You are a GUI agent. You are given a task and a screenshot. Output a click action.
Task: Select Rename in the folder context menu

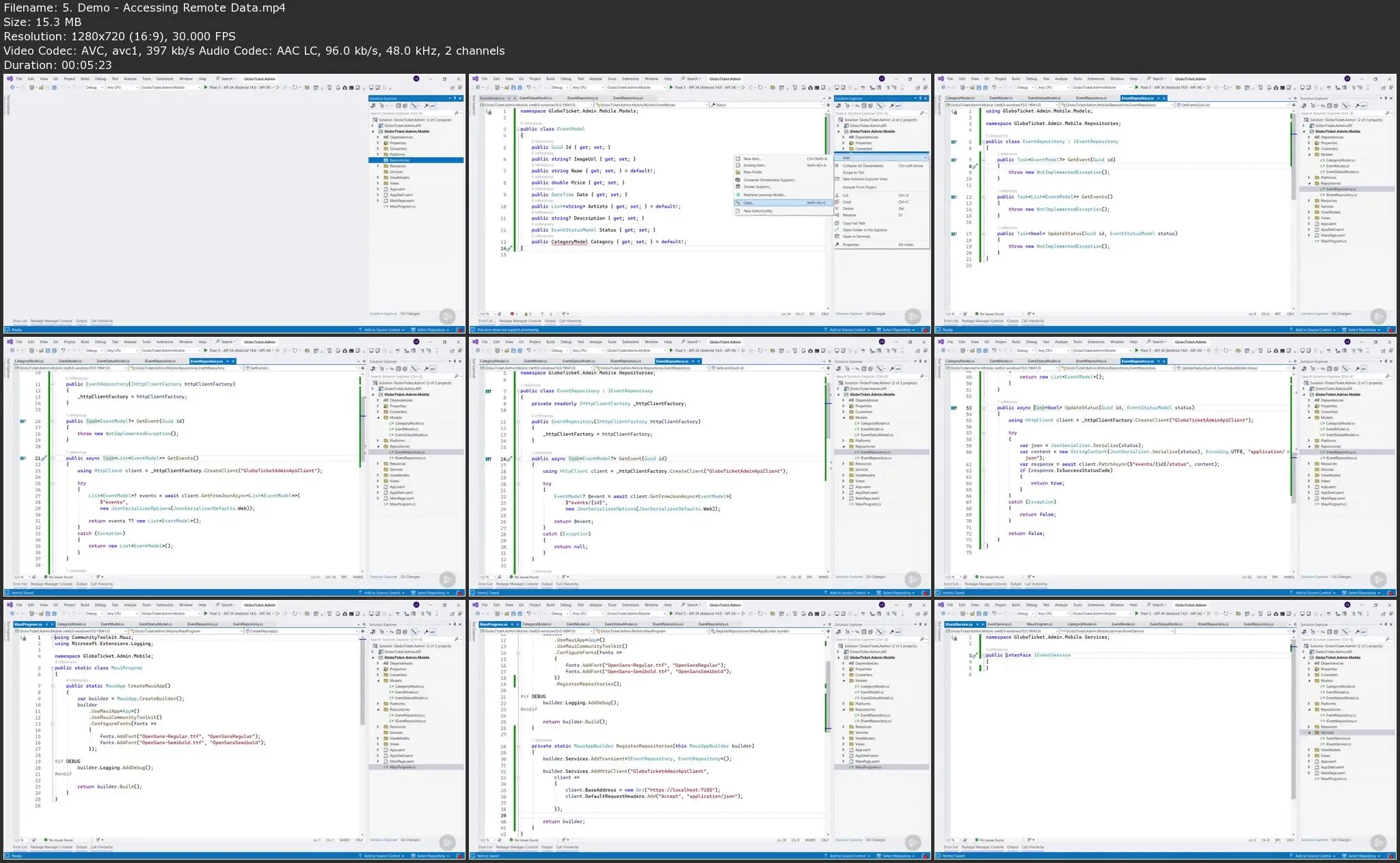(882, 215)
